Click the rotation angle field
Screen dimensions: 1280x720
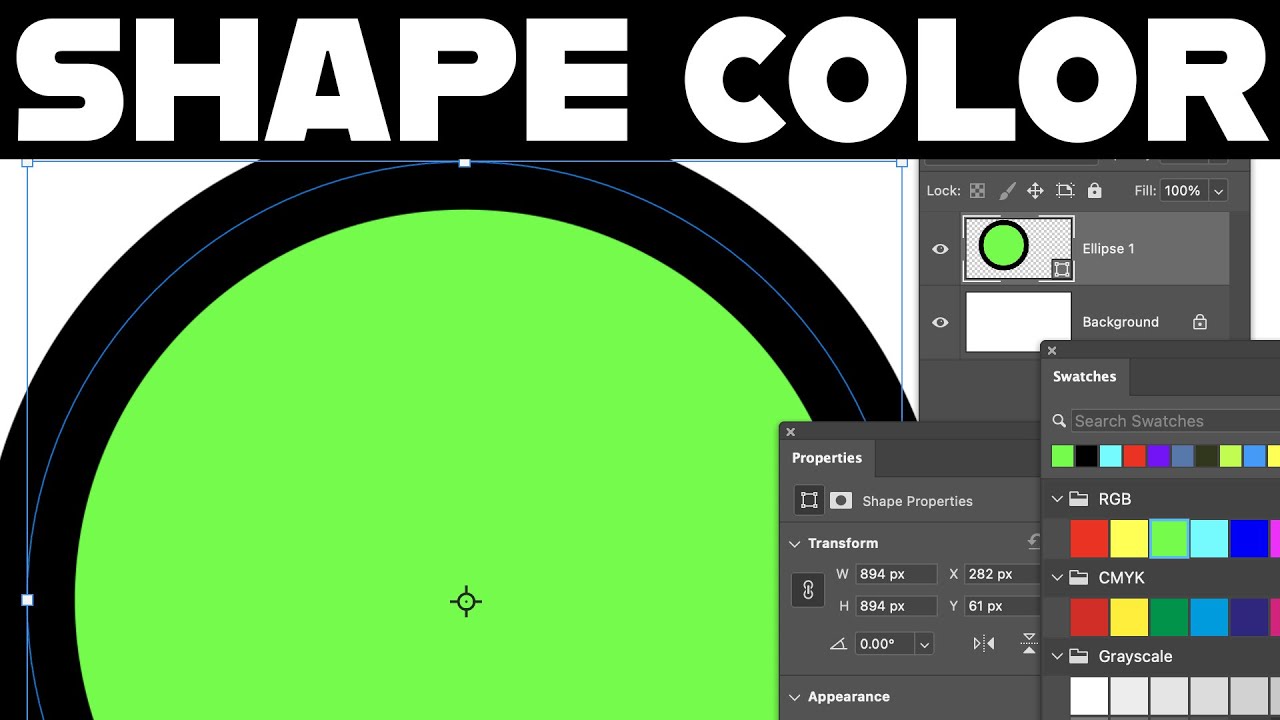point(885,644)
